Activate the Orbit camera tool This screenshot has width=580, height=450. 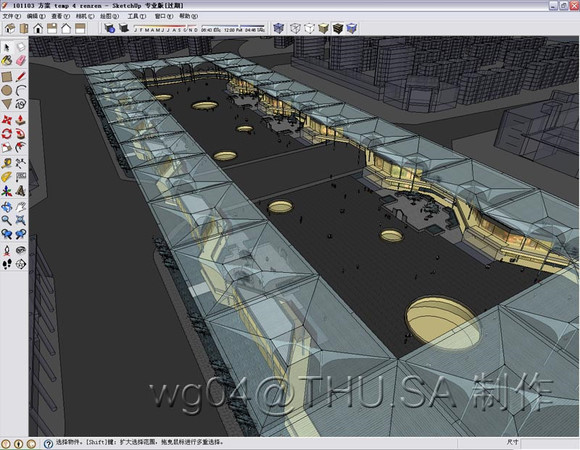click(7, 207)
